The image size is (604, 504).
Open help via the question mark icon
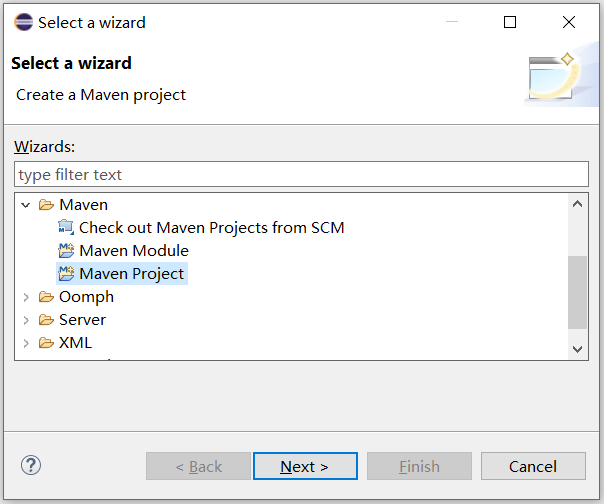31,465
